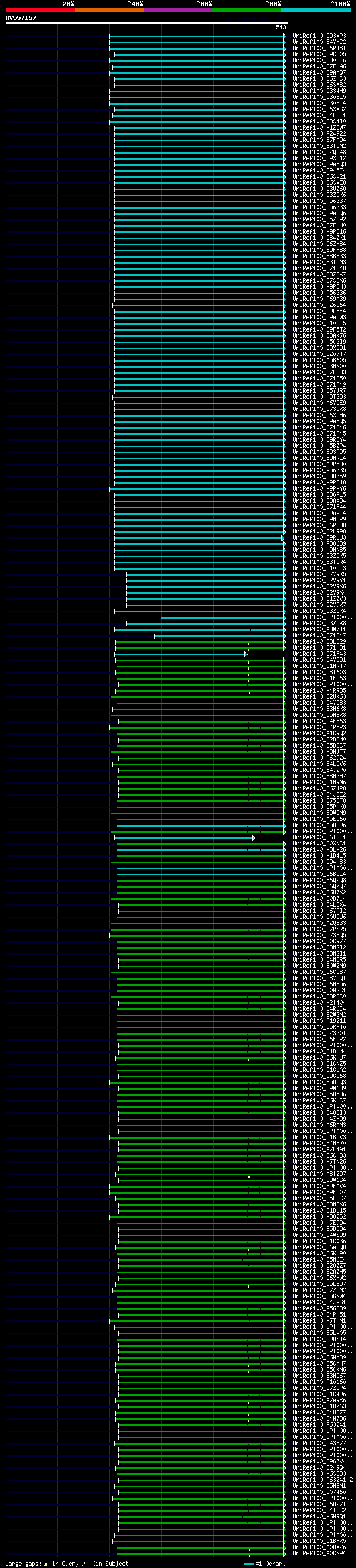
Task: Select label UniRef100_P24922
Action: point(319,134)
